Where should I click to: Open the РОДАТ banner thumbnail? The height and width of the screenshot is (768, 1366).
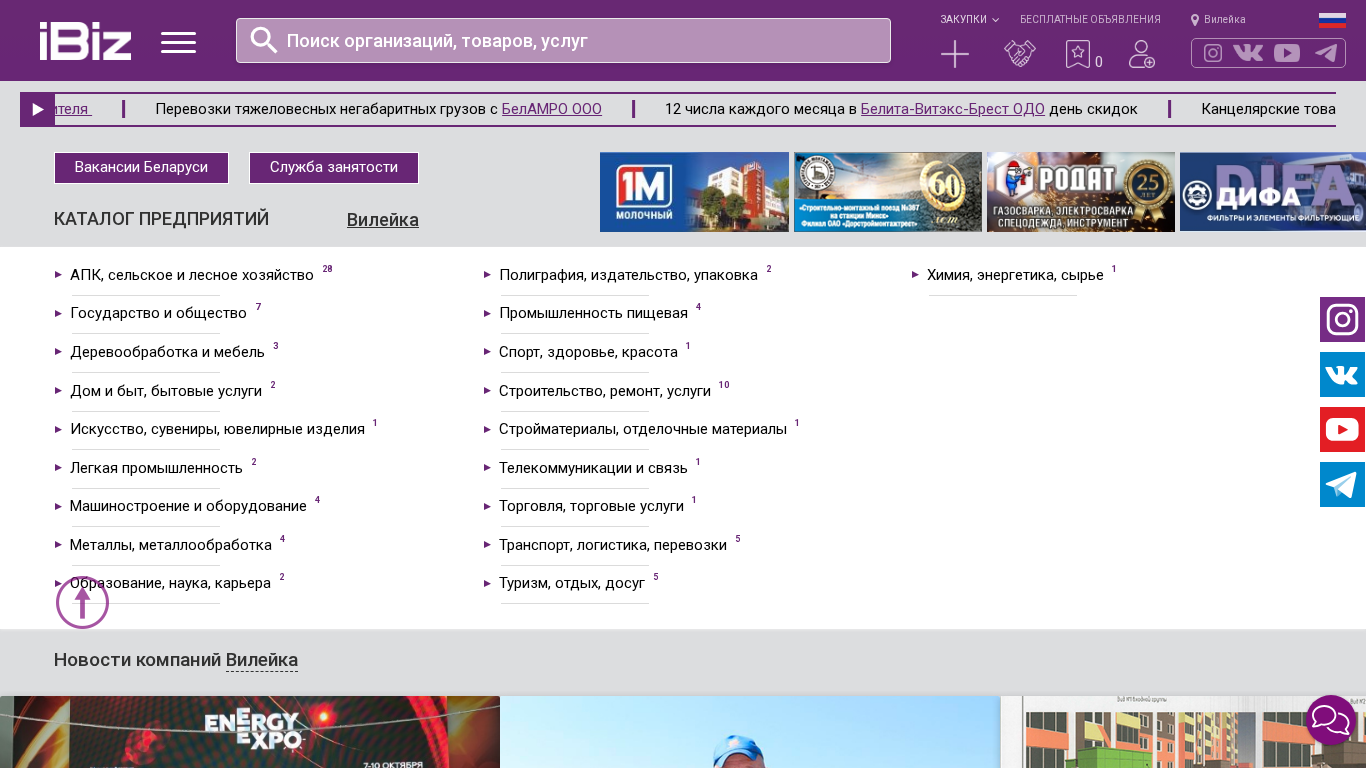pyautogui.click(x=1080, y=192)
